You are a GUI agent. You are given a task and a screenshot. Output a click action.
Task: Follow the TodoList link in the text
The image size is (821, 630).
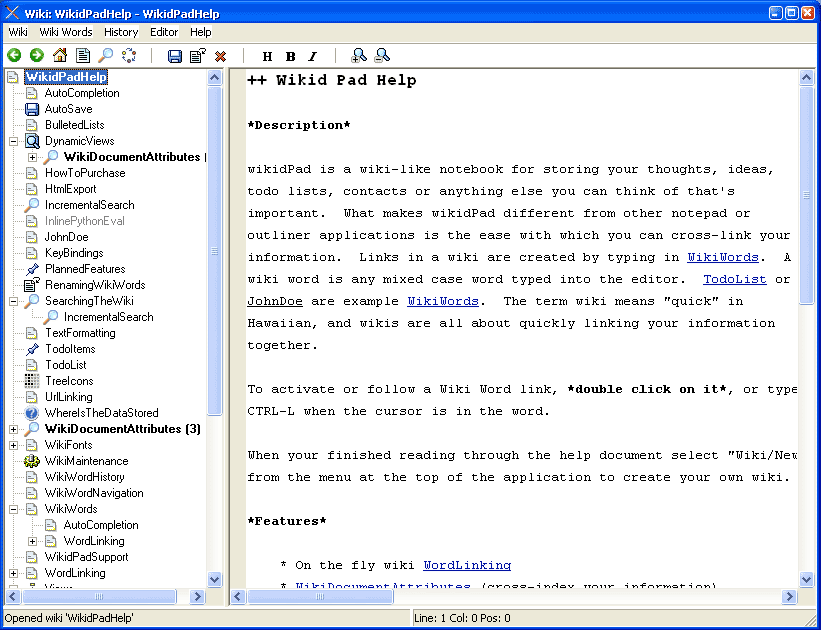[x=734, y=279]
